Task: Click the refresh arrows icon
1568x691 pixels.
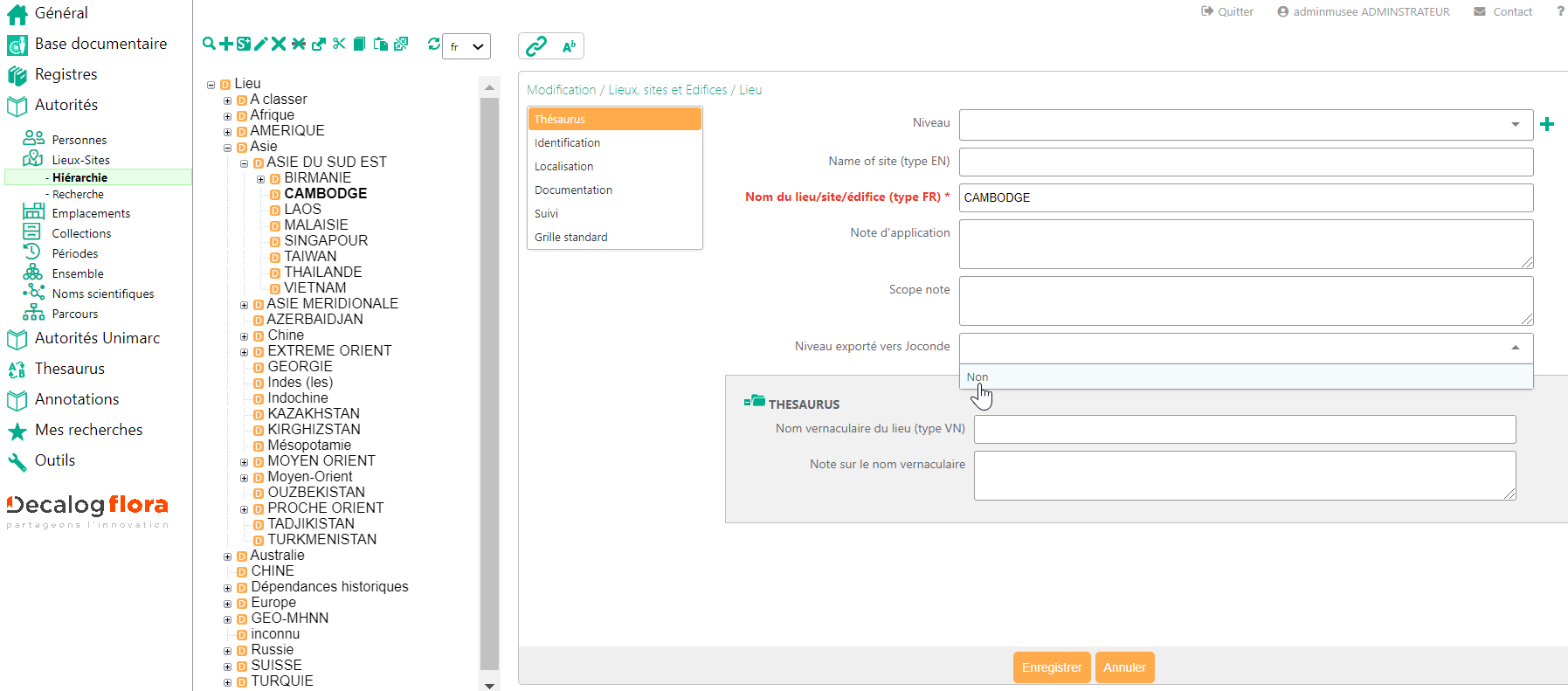Action: point(433,44)
